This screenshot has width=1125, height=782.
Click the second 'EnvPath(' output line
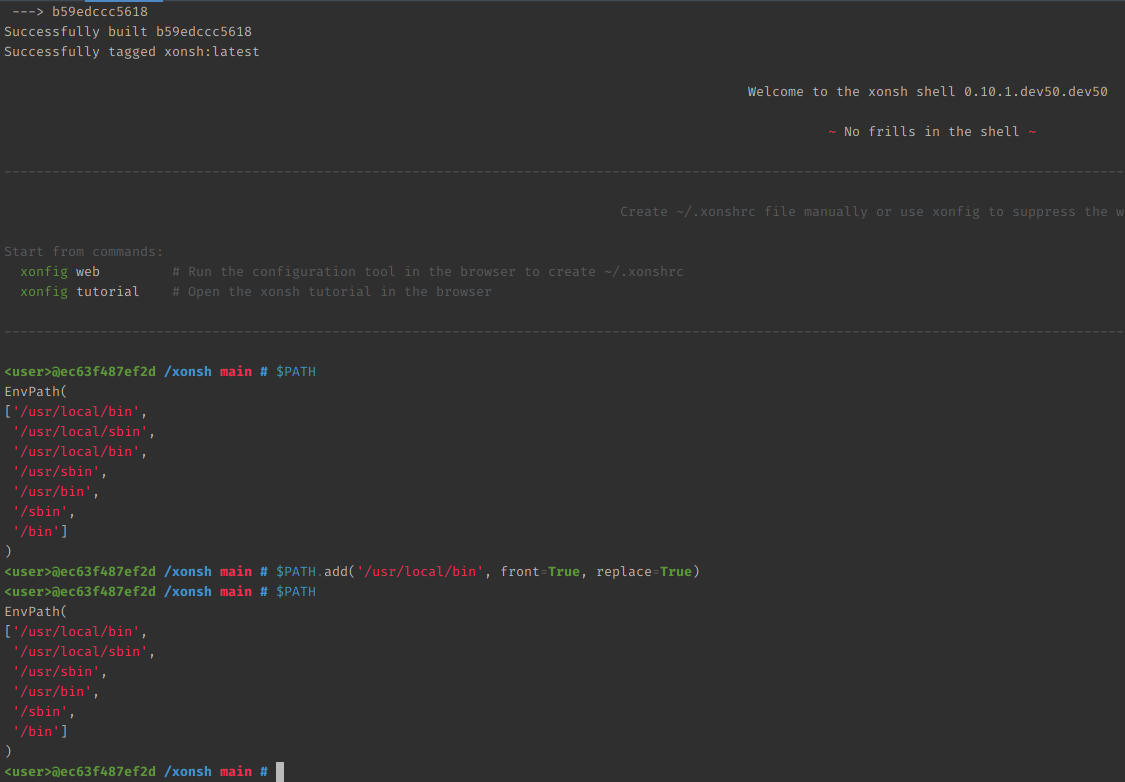(35, 612)
